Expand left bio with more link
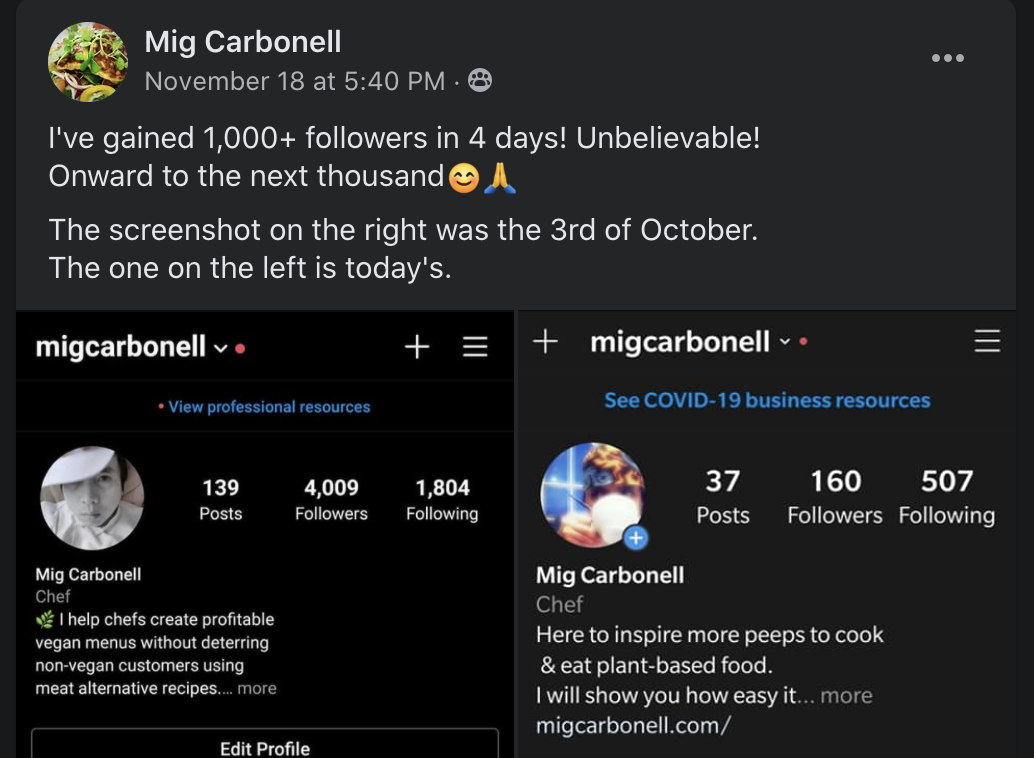1034x758 pixels. (257, 688)
